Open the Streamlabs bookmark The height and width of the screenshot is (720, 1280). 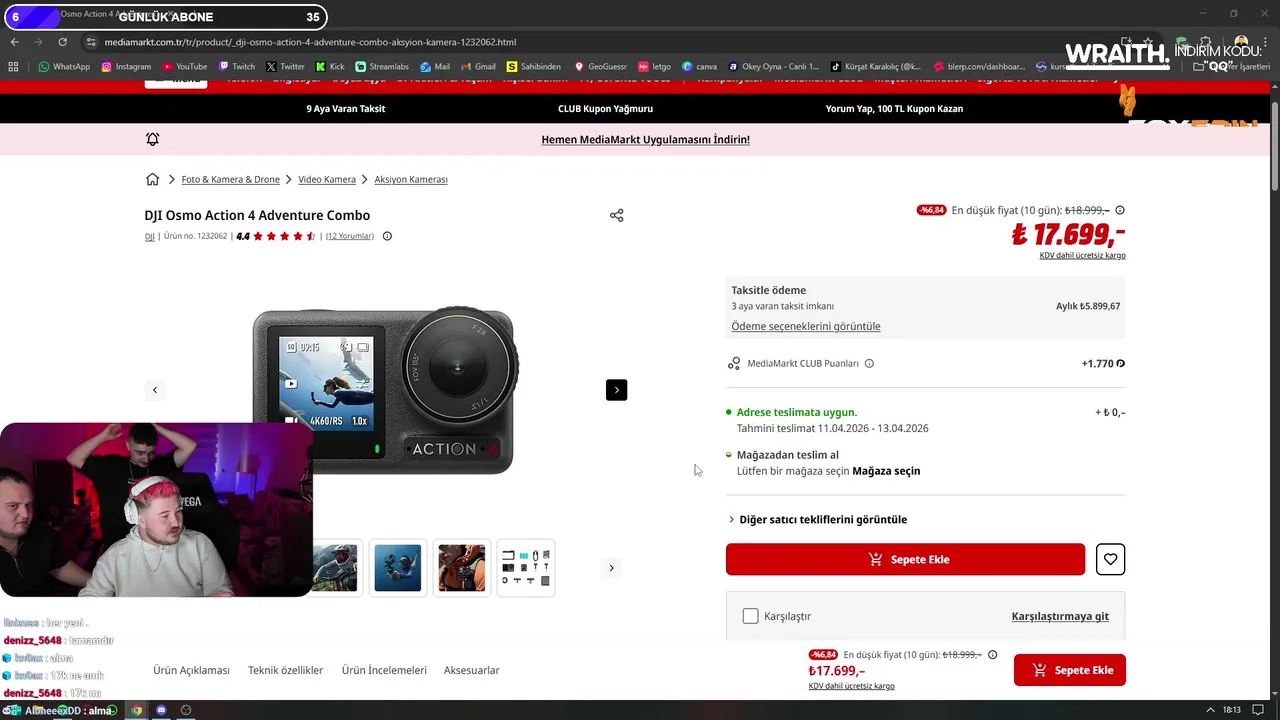tap(382, 67)
